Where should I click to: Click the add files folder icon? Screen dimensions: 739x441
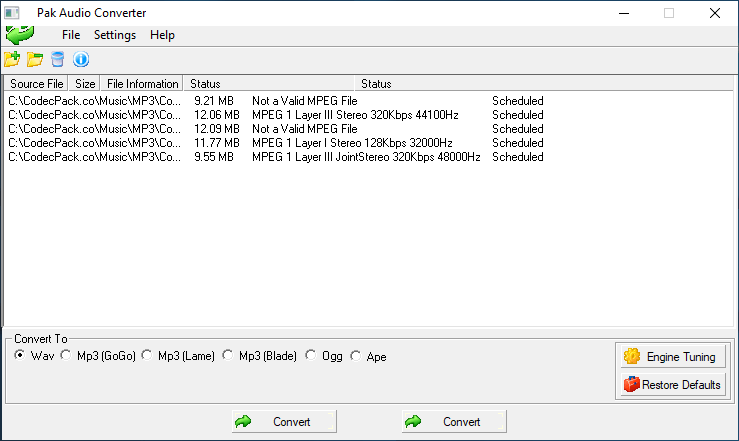[12, 59]
